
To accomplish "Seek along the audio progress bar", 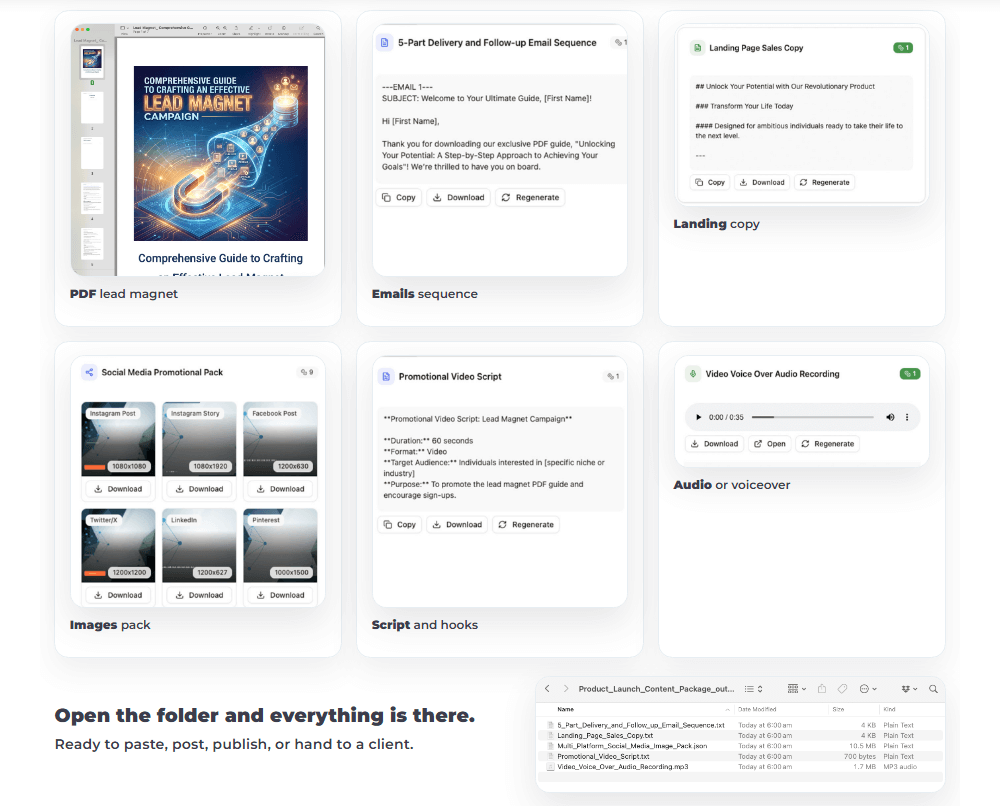I will click(x=810, y=417).
